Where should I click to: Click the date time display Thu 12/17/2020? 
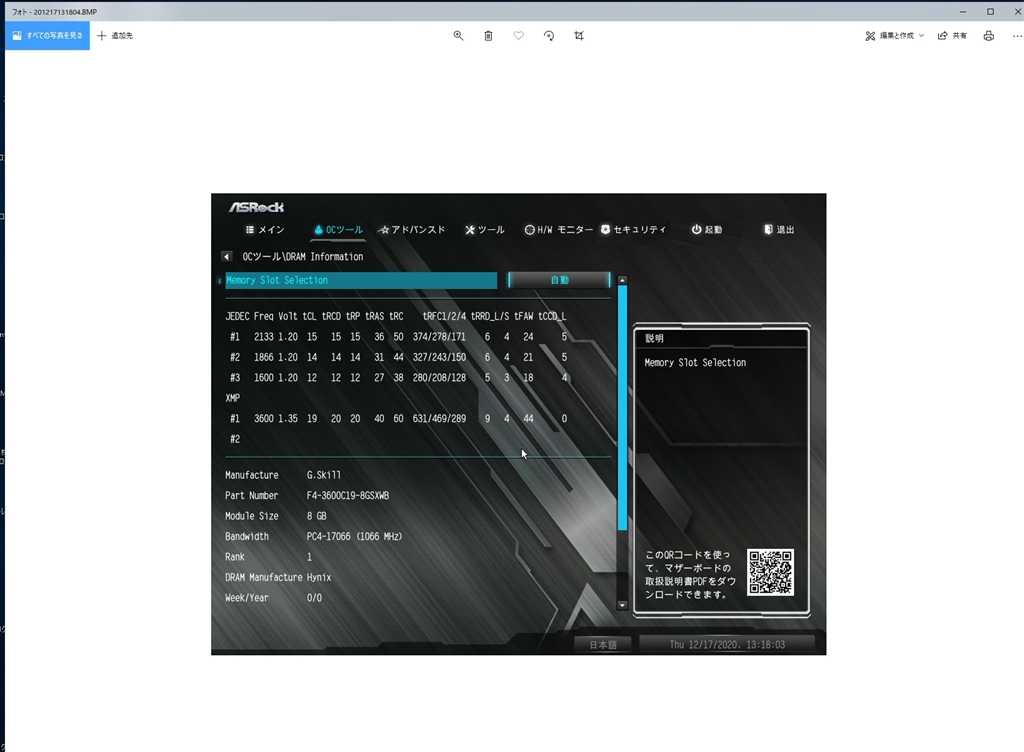tap(727, 644)
